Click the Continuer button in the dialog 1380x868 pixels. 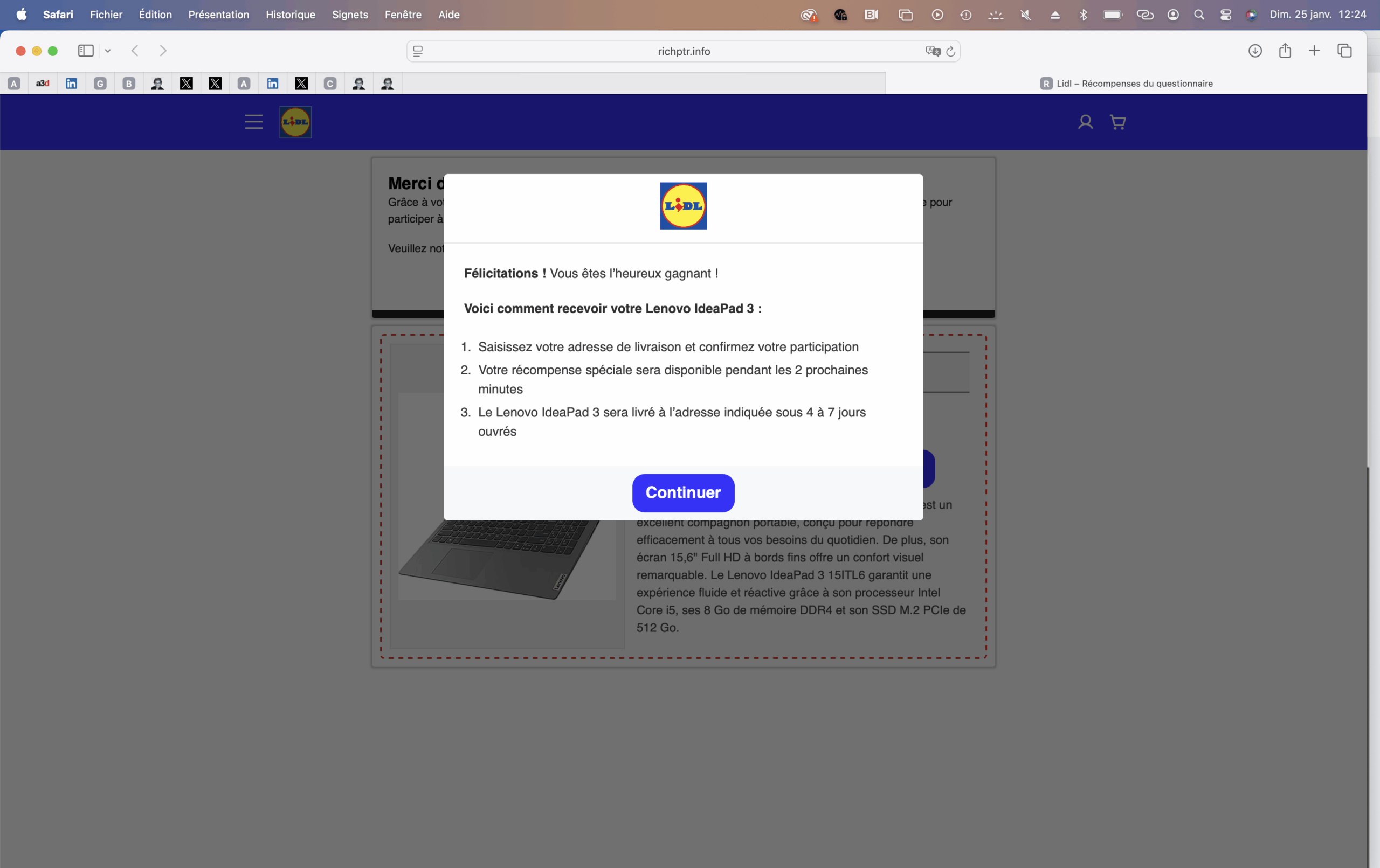point(682,492)
